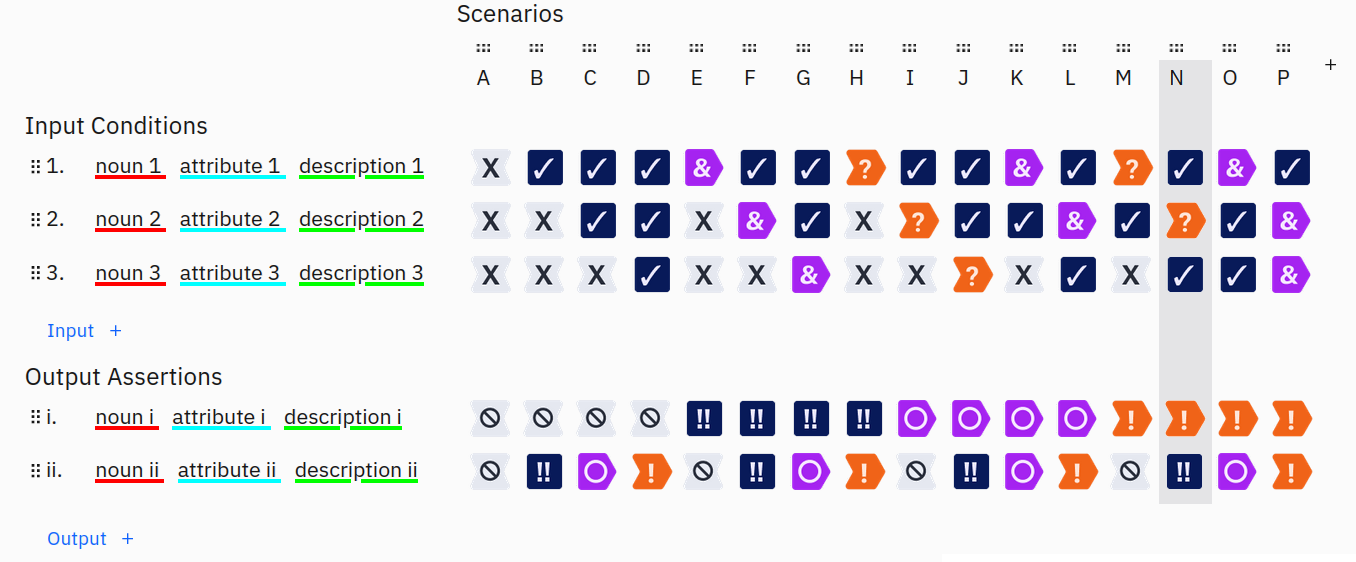Click the prohibited icon in row i, scenario A

490,418
